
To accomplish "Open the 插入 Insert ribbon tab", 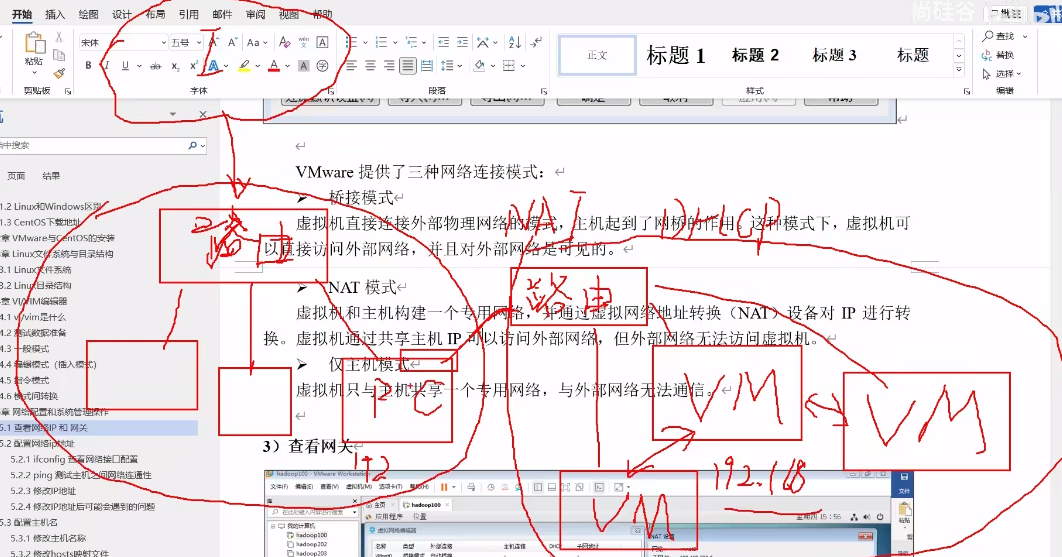I will click(55, 14).
